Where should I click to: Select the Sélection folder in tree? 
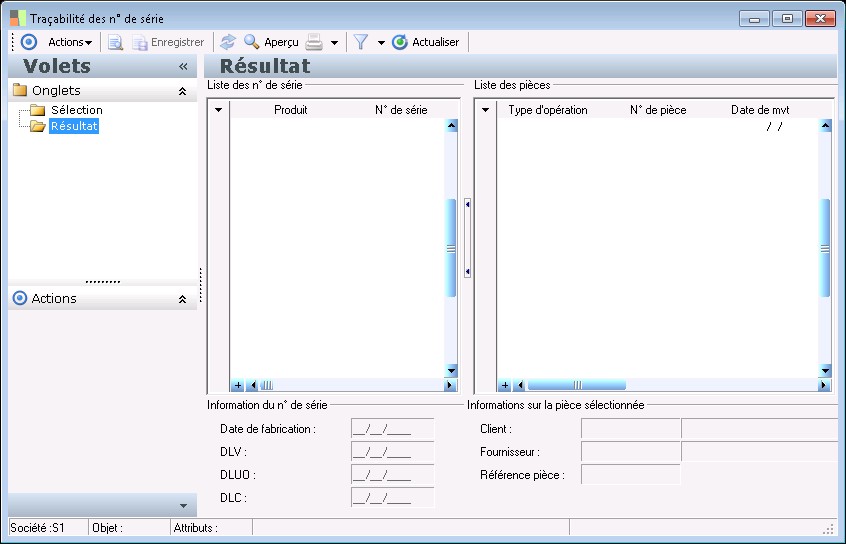[77, 110]
